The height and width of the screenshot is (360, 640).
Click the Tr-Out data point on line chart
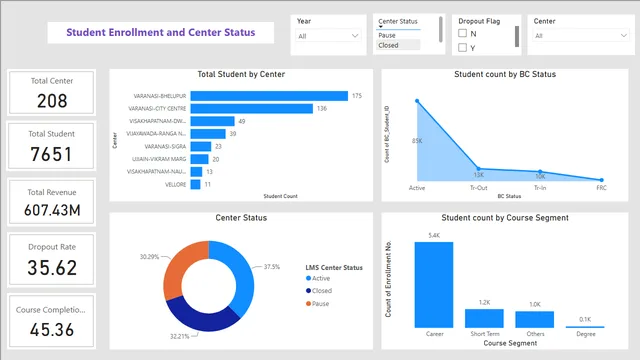pyautogui.click(x=479, y=169)
